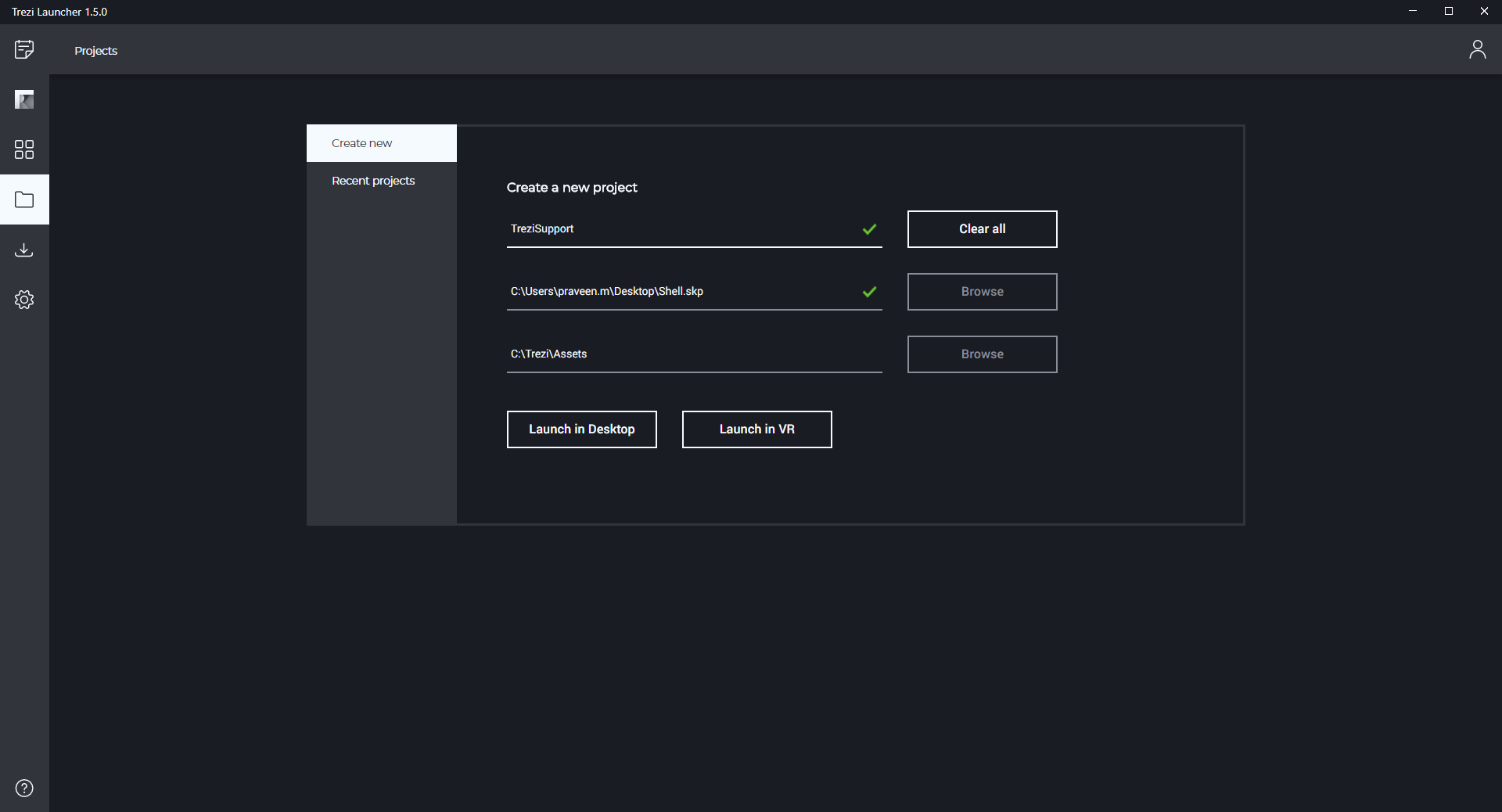Click the green checkmark beside Shell.skp path

869,292
